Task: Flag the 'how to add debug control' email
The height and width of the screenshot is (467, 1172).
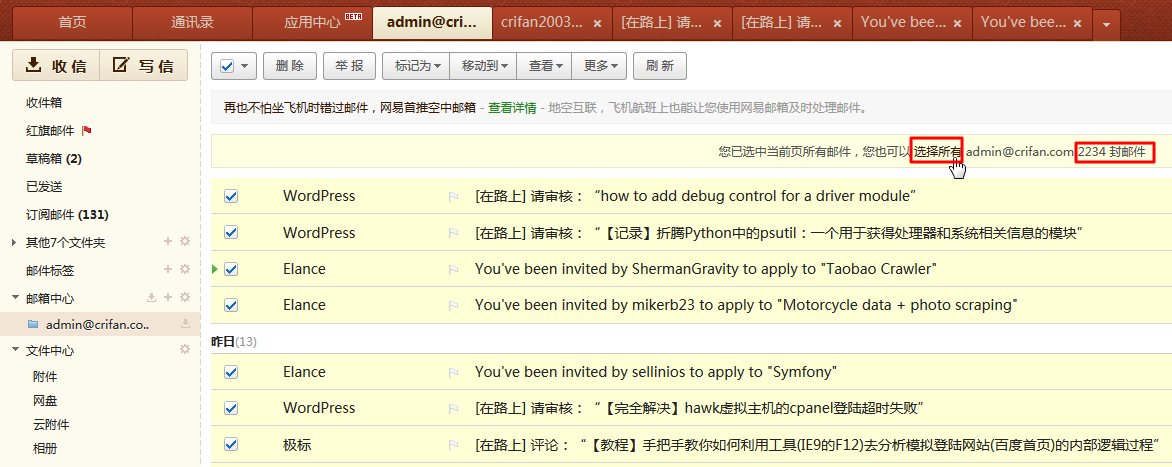Action: (x=452, y=197)
